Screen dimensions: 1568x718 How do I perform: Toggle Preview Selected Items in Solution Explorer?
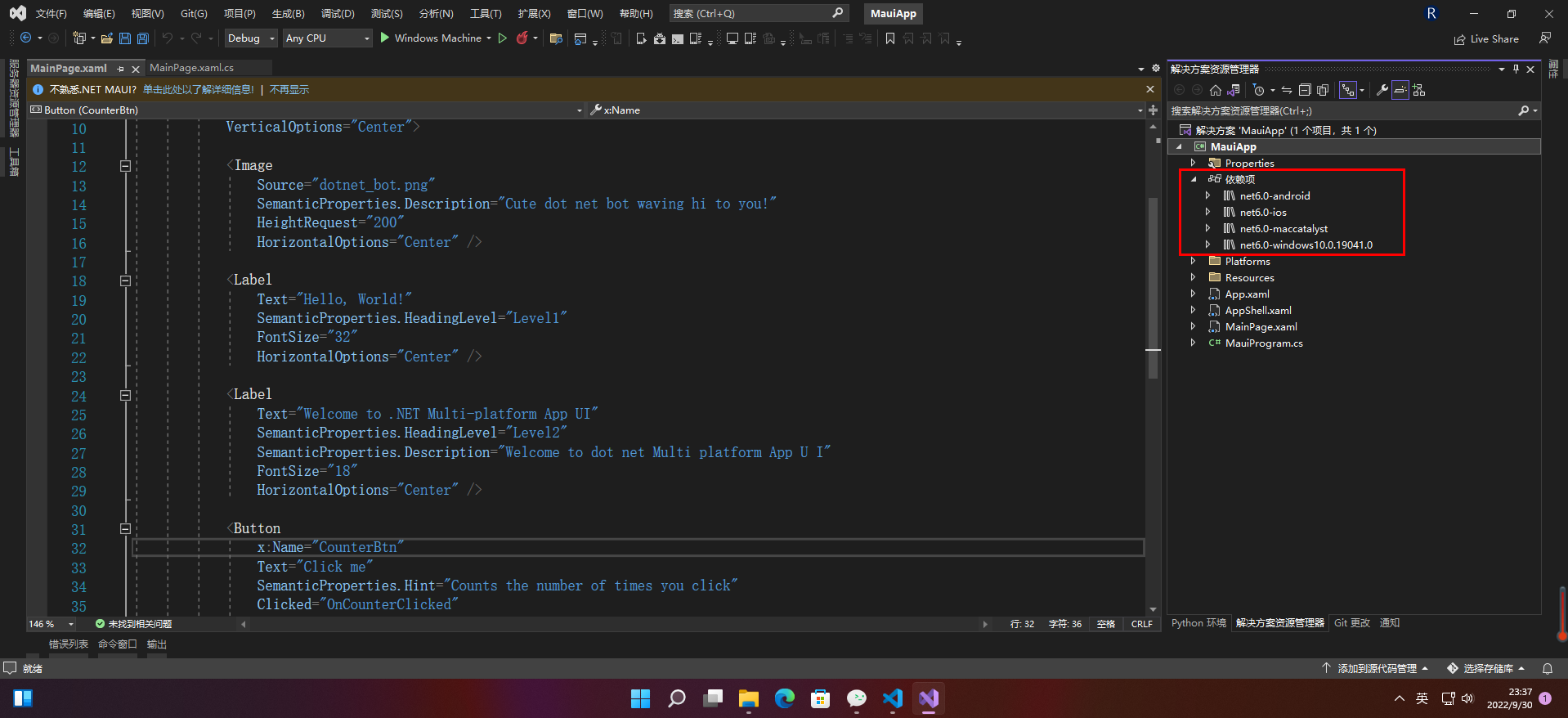tap(1400, 90)
